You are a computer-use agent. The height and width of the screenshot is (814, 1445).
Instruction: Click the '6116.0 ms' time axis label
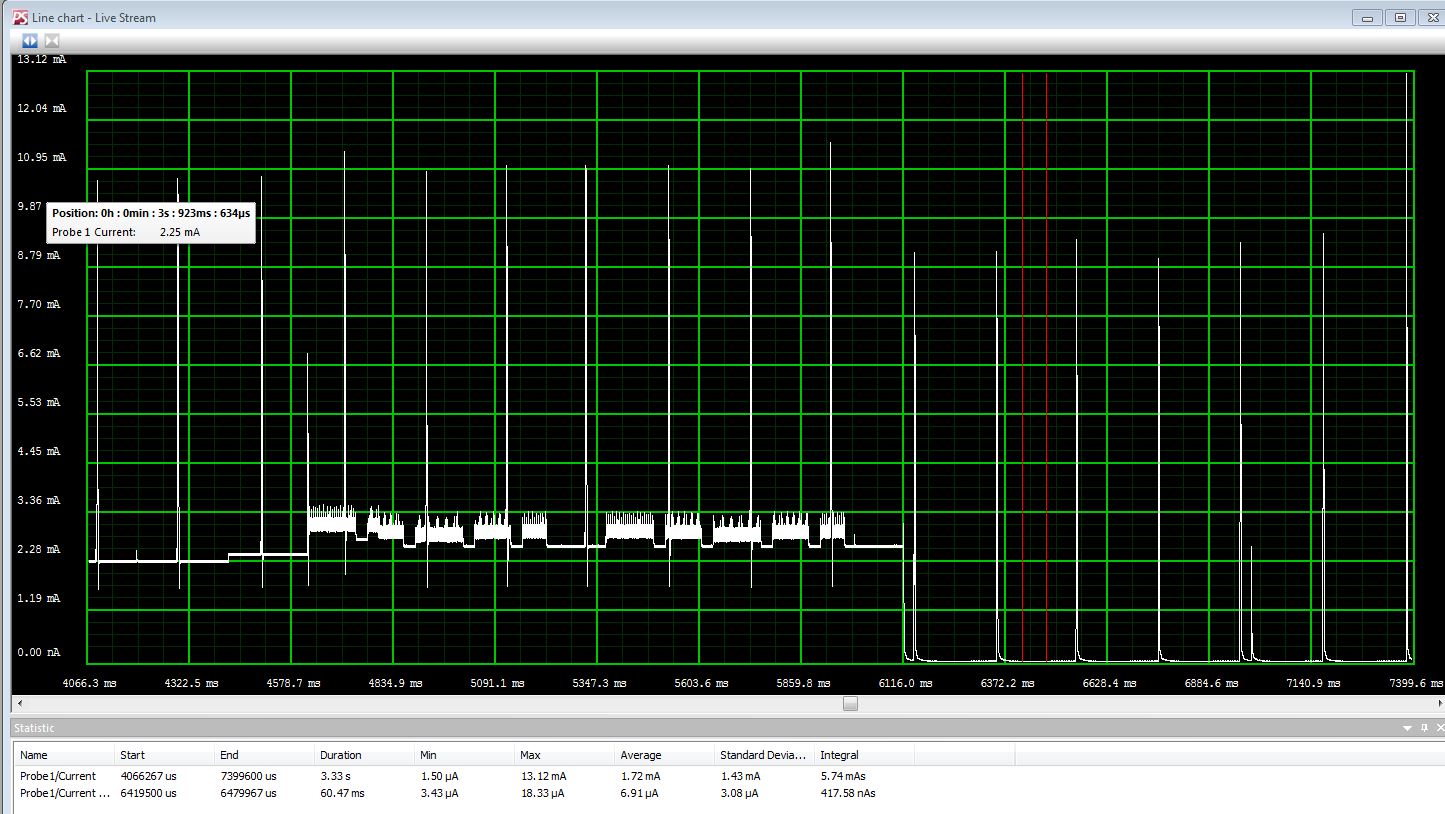pos(905,683)
